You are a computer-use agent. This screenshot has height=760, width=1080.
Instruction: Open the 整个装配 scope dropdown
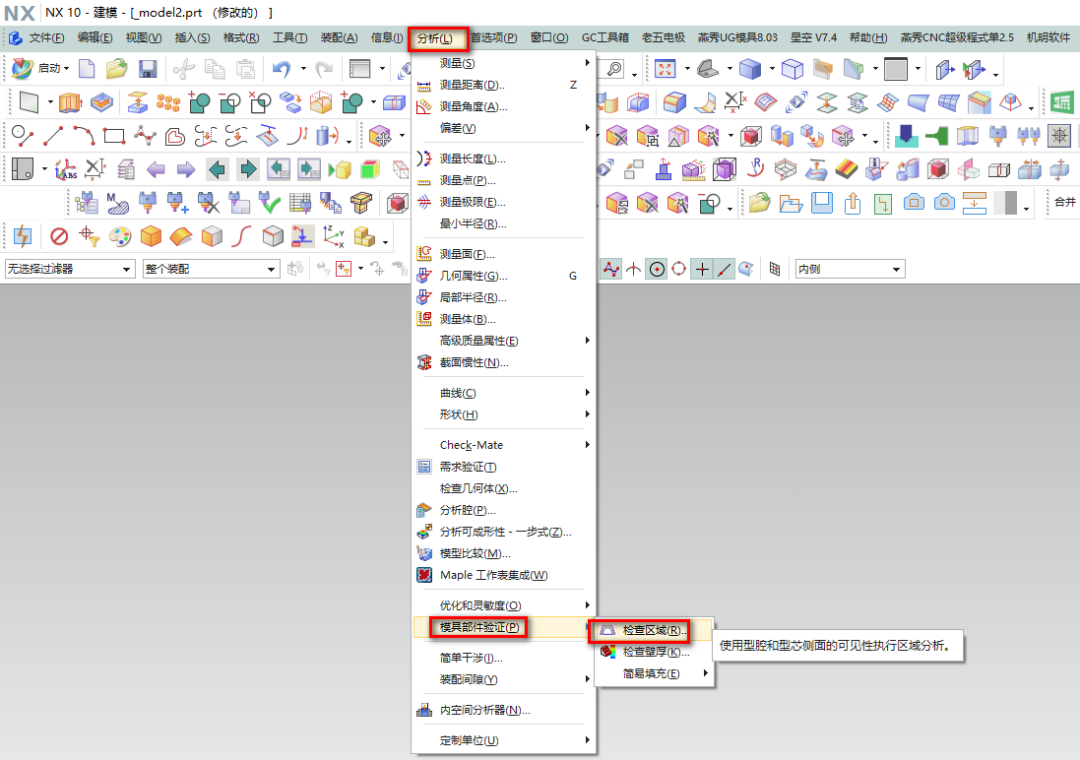click(211, 269)
